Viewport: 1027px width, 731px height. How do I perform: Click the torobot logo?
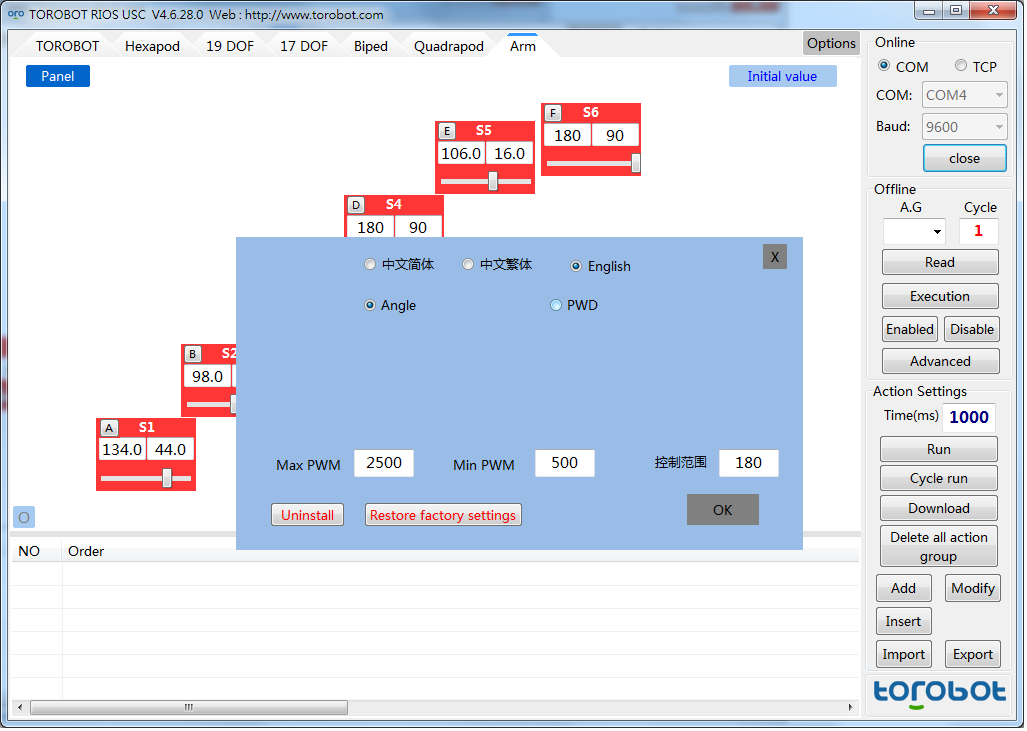coord(939,694)
